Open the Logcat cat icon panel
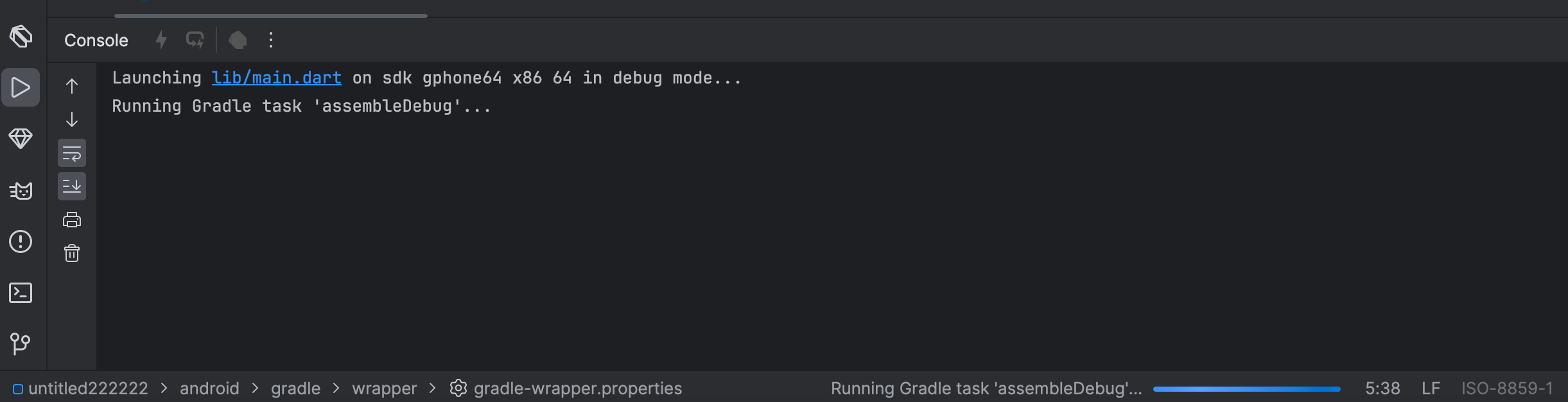Screen dimensions: 1568x402 (x=21, y=190)
